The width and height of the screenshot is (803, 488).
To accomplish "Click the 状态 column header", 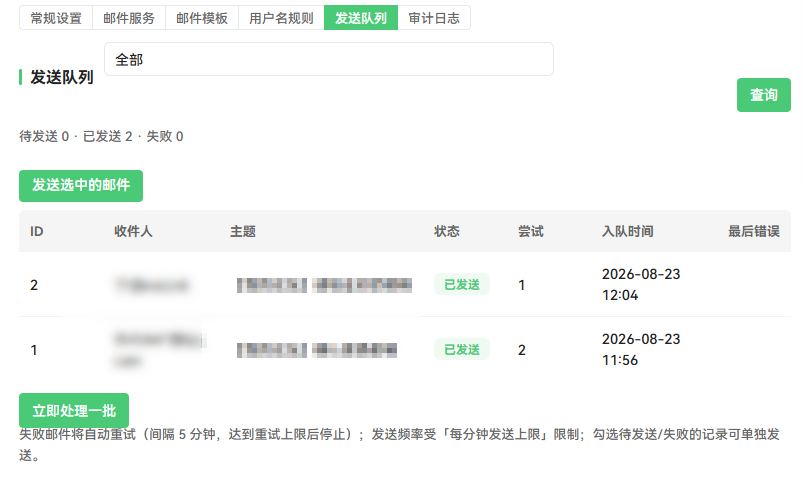I will click(447, 231).
